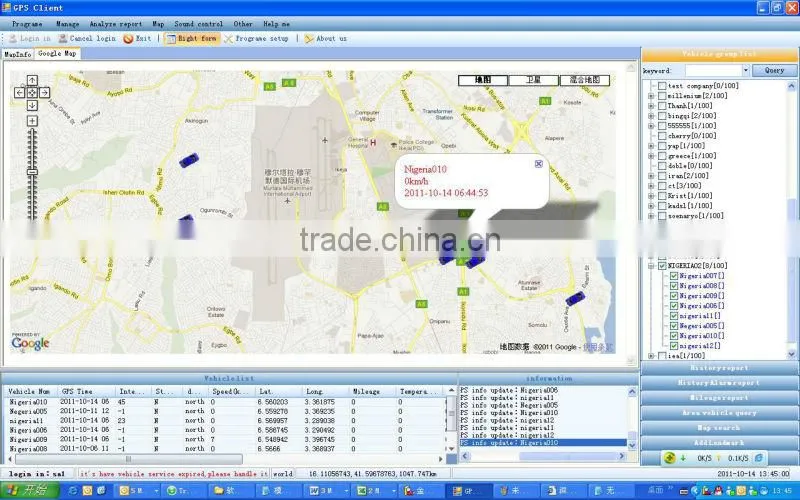Click into the keyword input field
The height and width of the screenshot is (500, 800).
tap(713, 70)
